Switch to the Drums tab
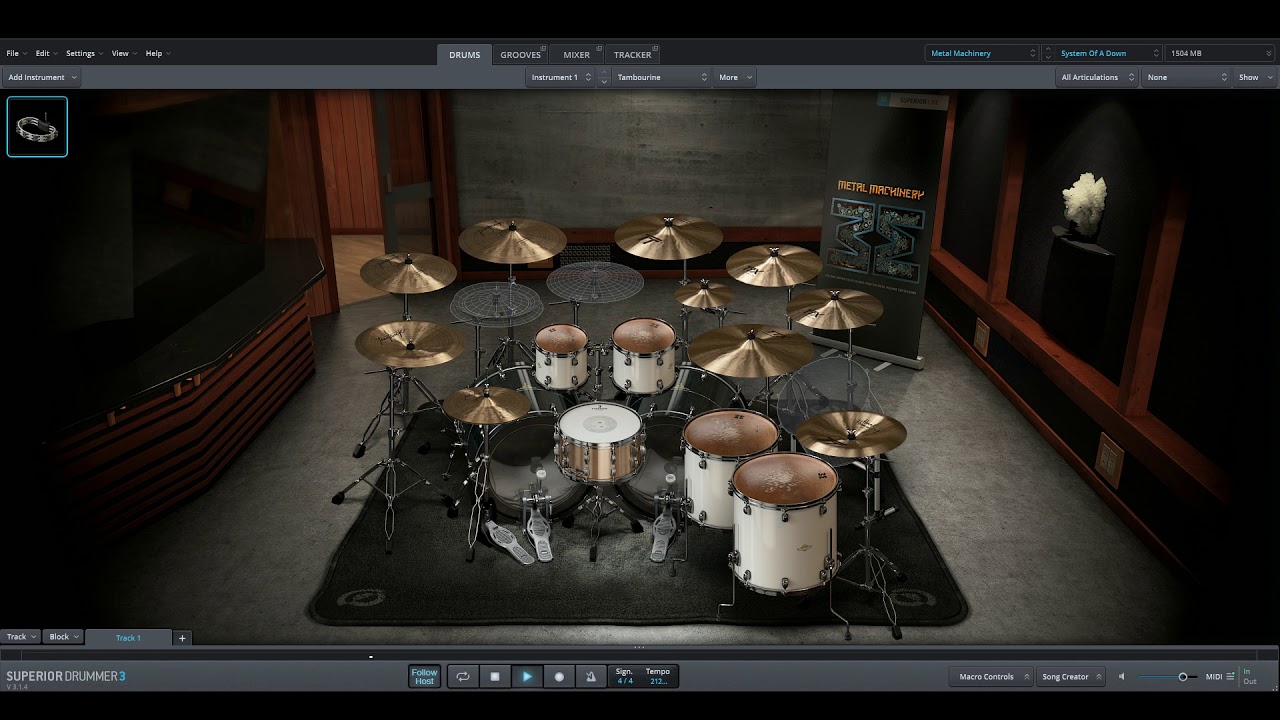This screenshot has height=720, width=1280. [x=464, y=55]
